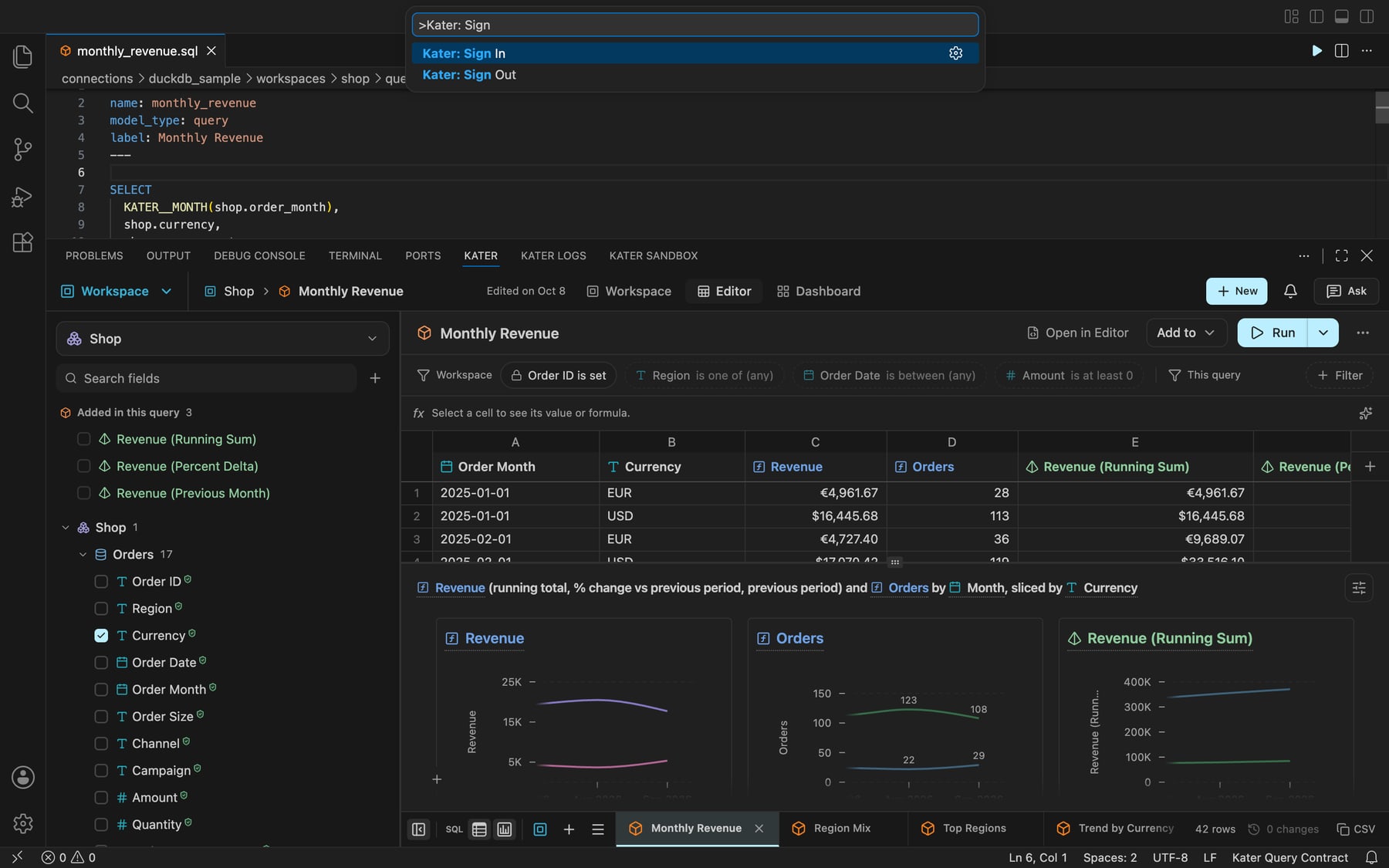Open the Add to dropdown
1389x868 pixels.
1186,333
